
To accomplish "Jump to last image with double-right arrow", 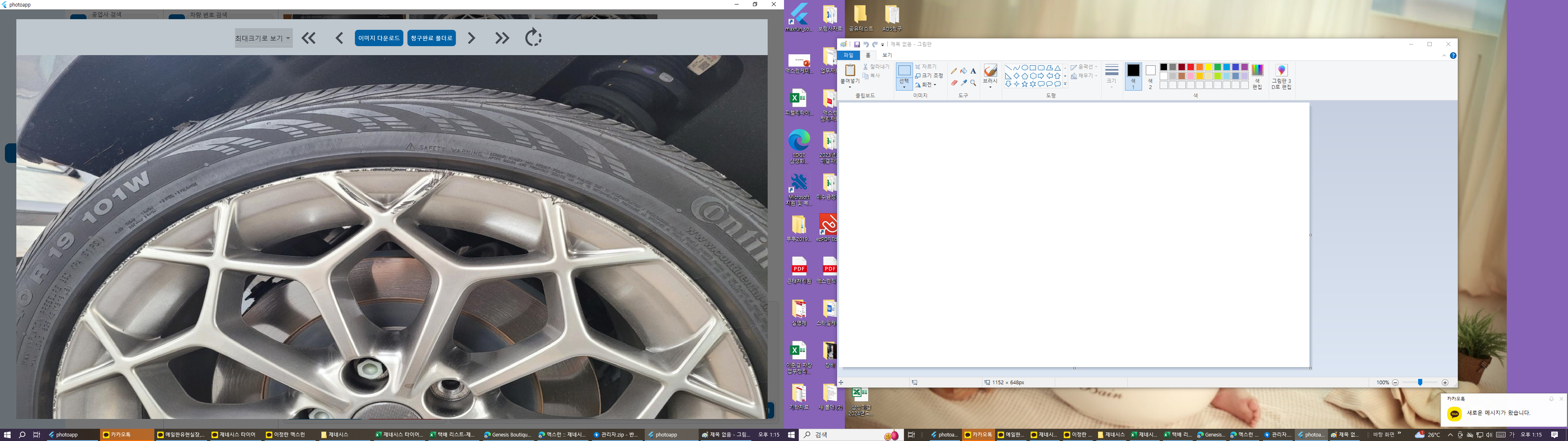I will click(501, 38).
